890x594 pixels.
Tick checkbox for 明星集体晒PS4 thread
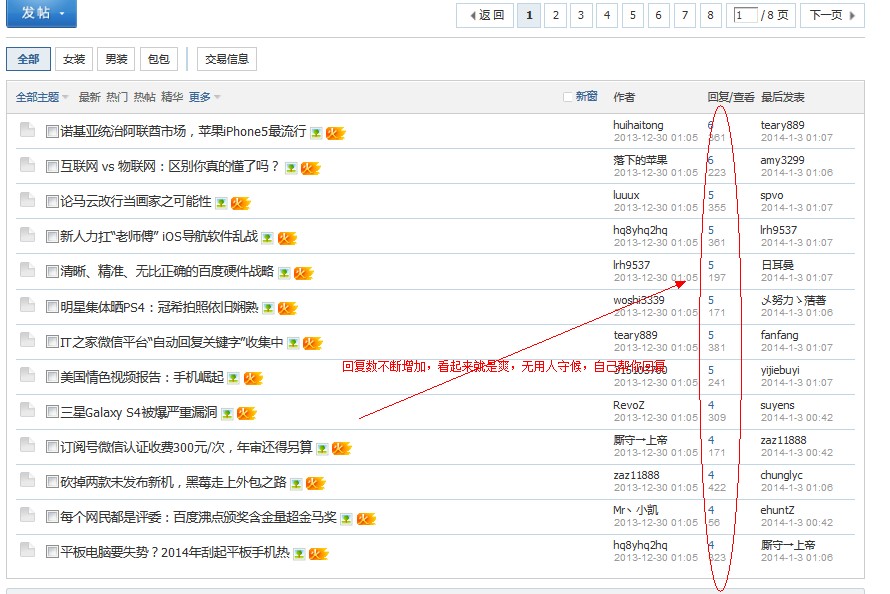(52, 307)
